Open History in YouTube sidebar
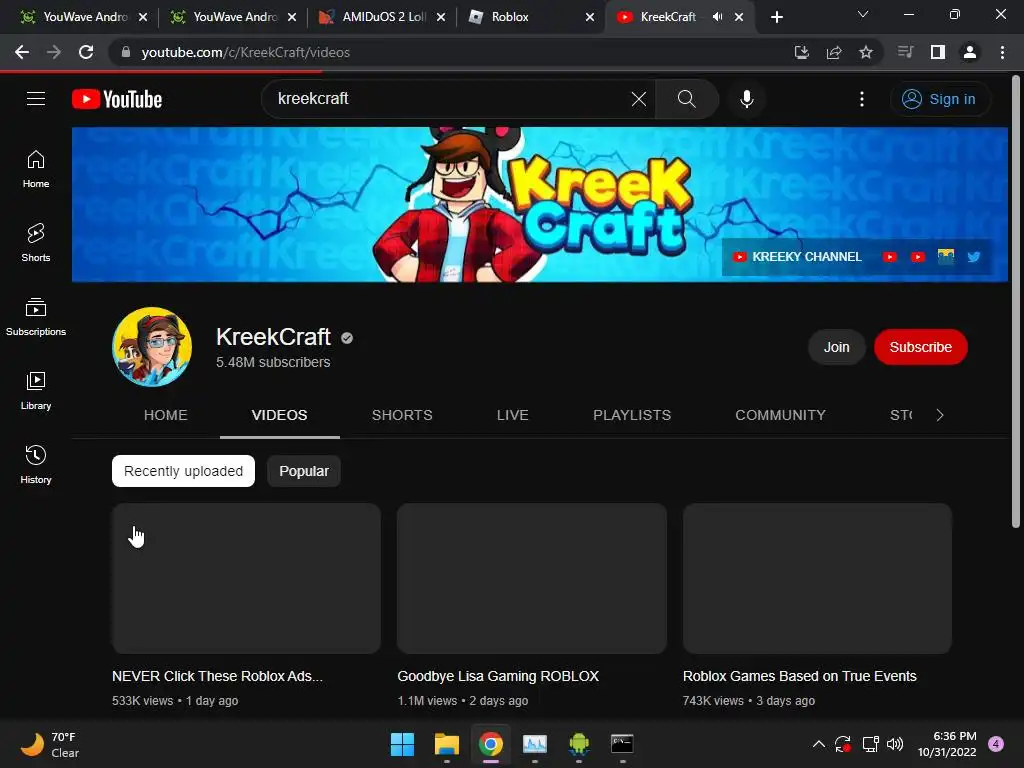The width and height of the screenshot is (1024, 768). point(36,464)
